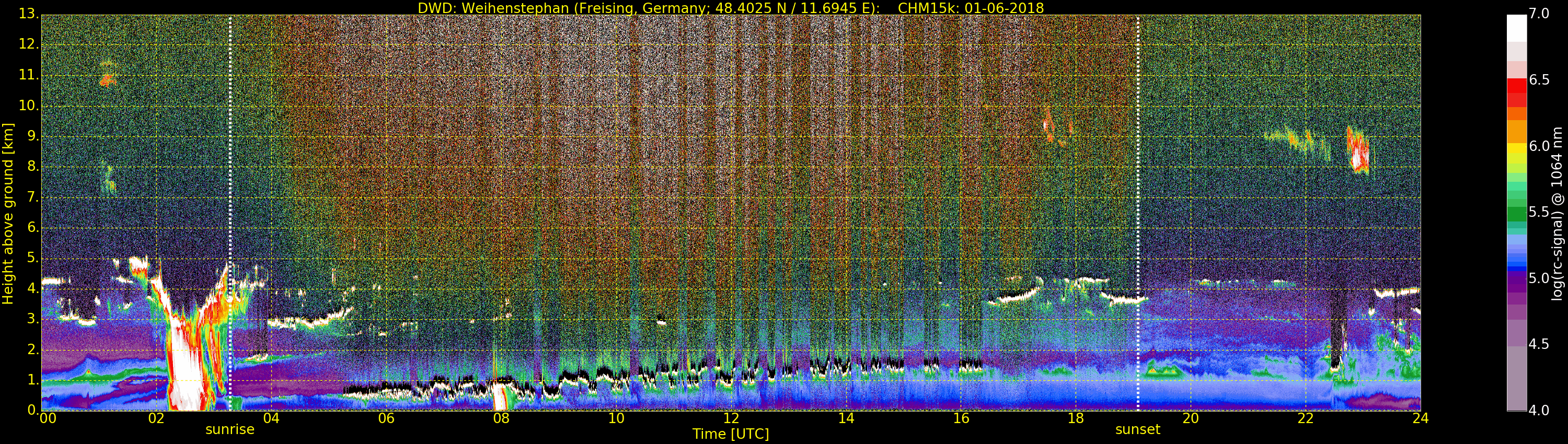Click the yellow colorbar segment near 6.0
This screenshot has width=1568, height=444.
click(x=1516, y=148)
